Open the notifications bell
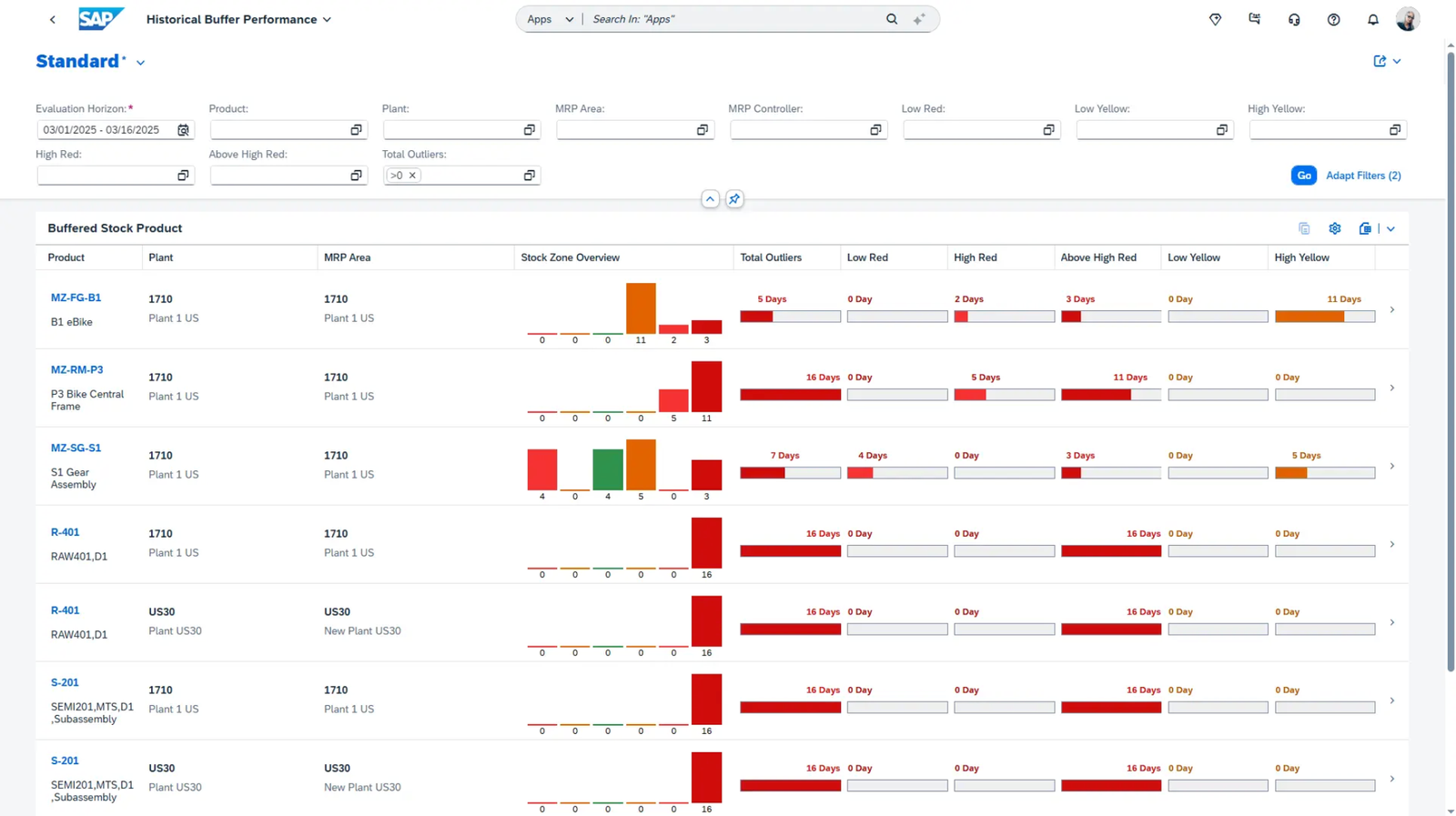 [x=1372, y=19]
